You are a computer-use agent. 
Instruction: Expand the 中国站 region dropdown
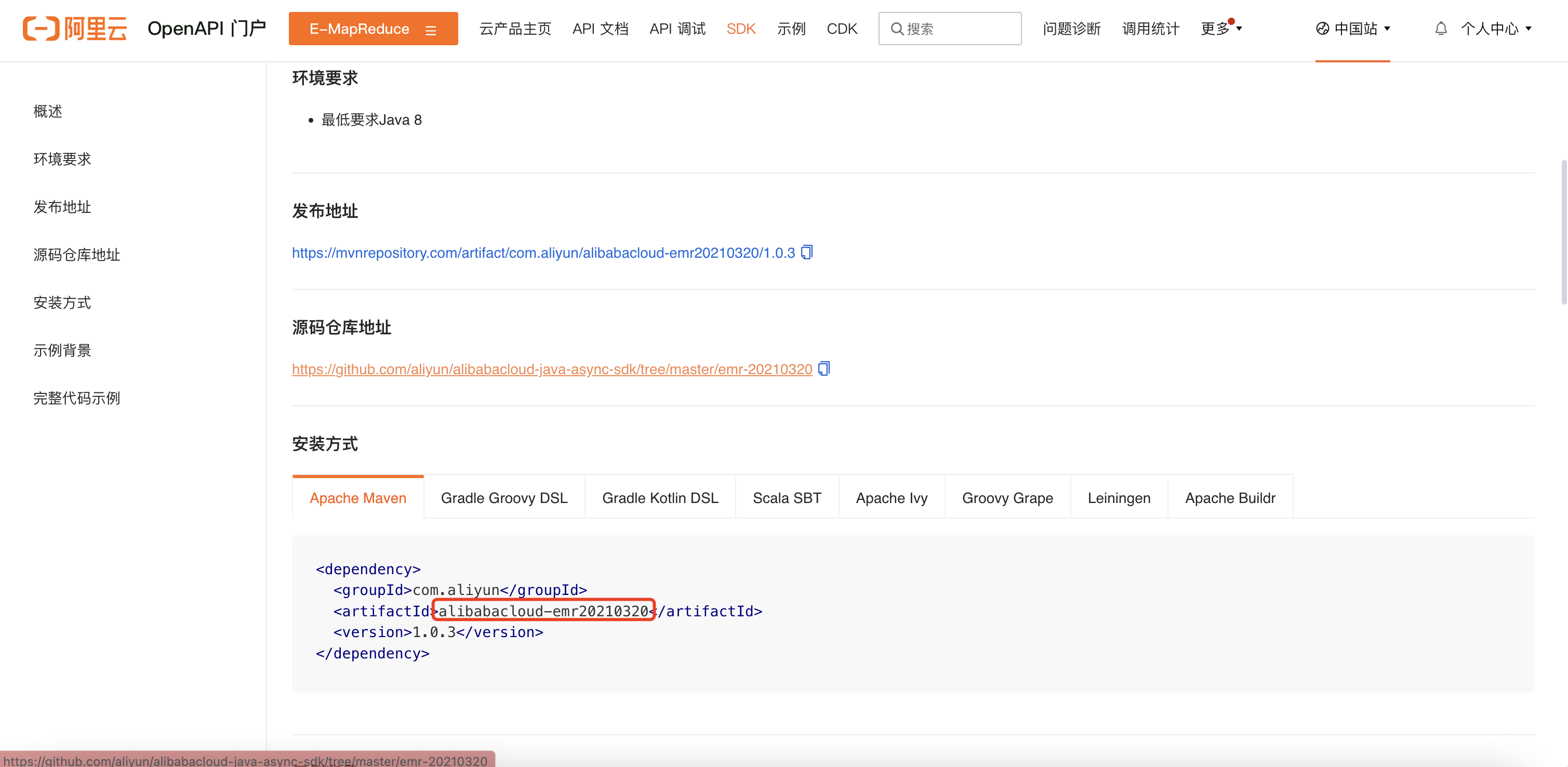(1387, 29)
